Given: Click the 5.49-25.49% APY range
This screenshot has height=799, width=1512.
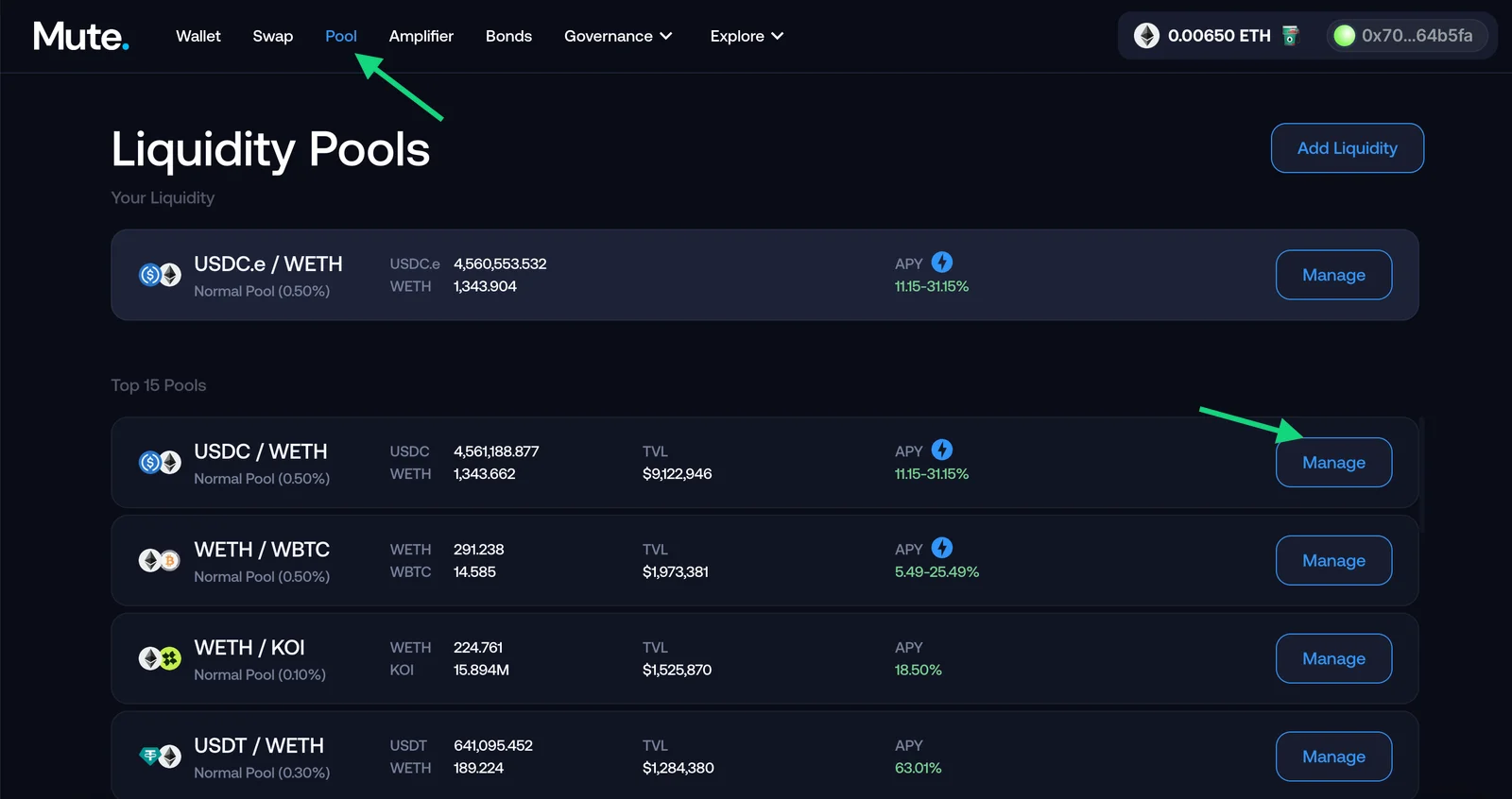Looking at the screenshot, I should 936,572.
